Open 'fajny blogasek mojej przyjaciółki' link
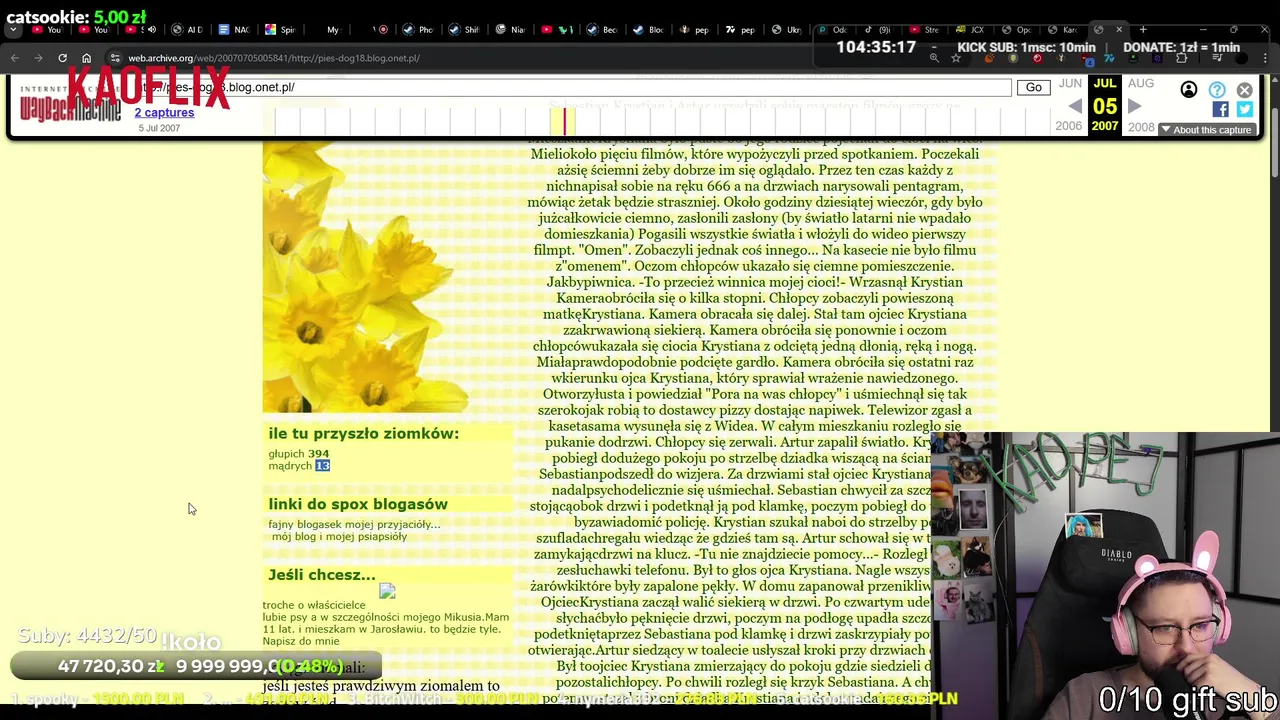Viewport: 1280px width, 720px height. pyautogui.click(x=354, y=524)
